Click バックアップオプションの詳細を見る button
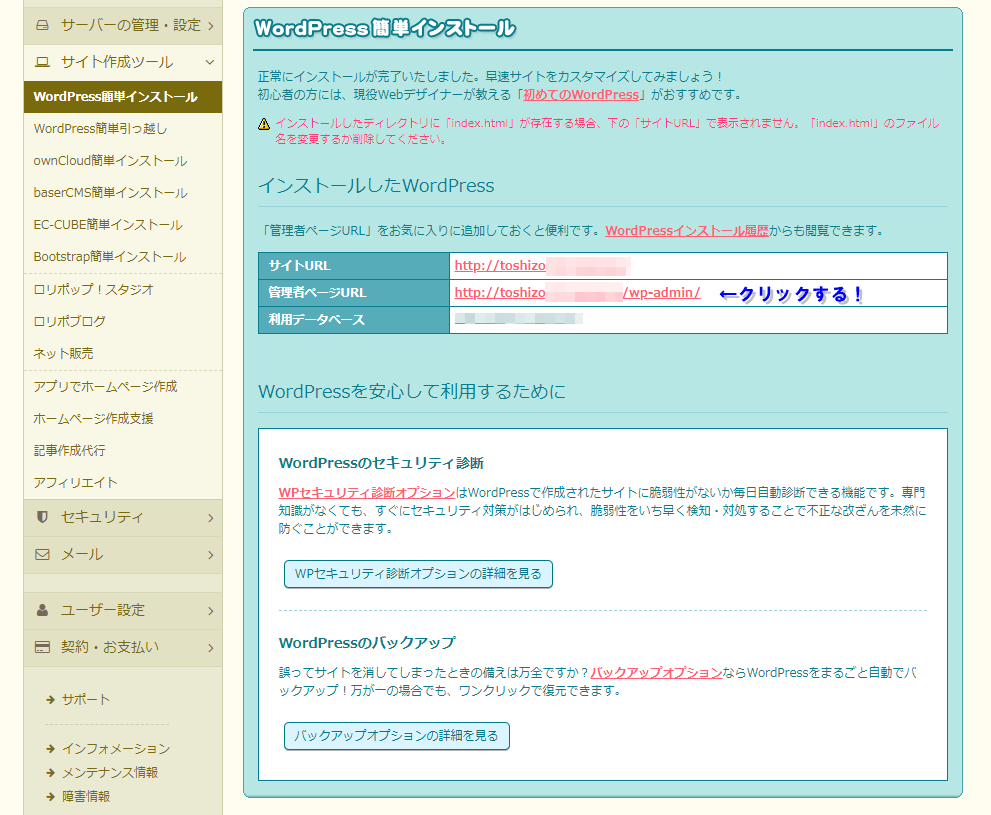 [x=397, y=736]
